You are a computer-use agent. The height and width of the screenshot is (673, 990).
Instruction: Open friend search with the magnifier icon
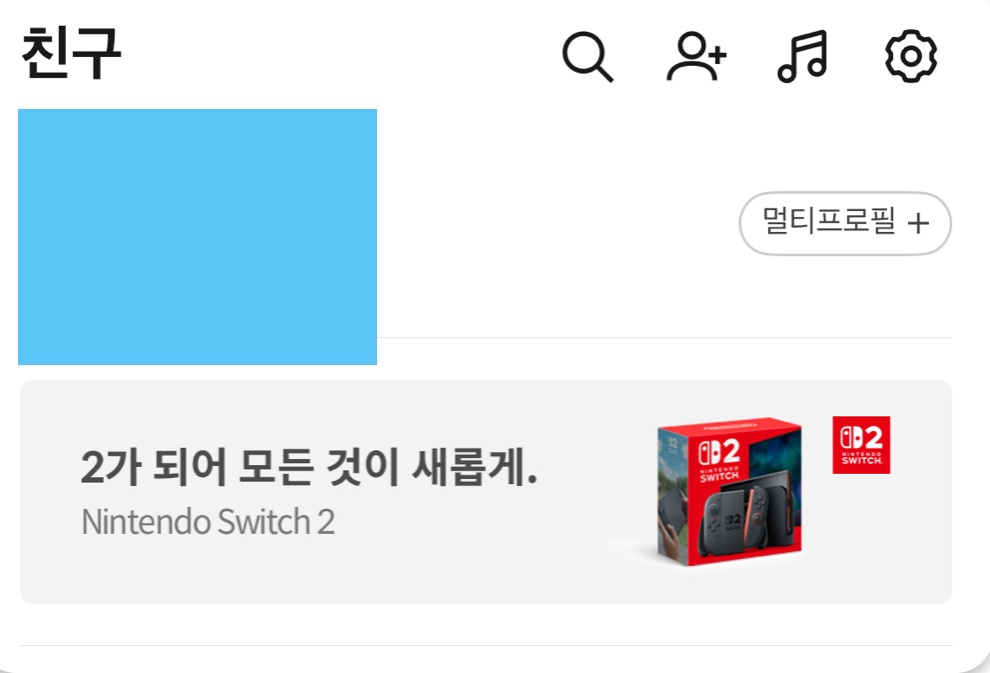coord(587,56)
